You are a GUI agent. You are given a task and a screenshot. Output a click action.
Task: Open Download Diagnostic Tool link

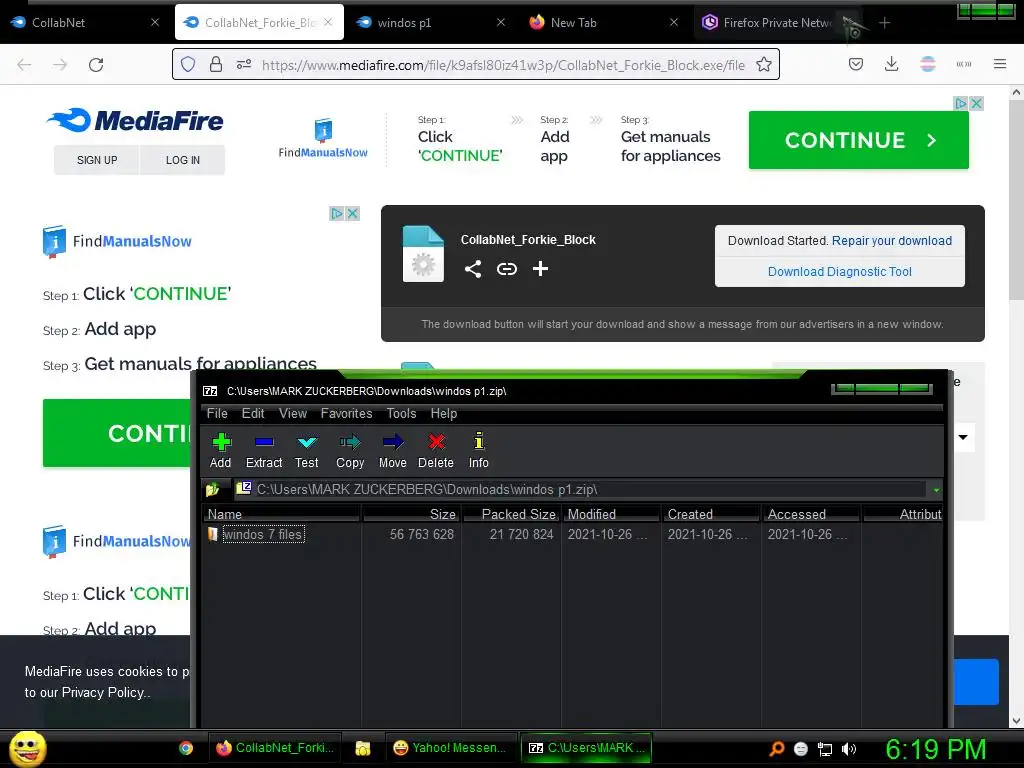point(839,272)
